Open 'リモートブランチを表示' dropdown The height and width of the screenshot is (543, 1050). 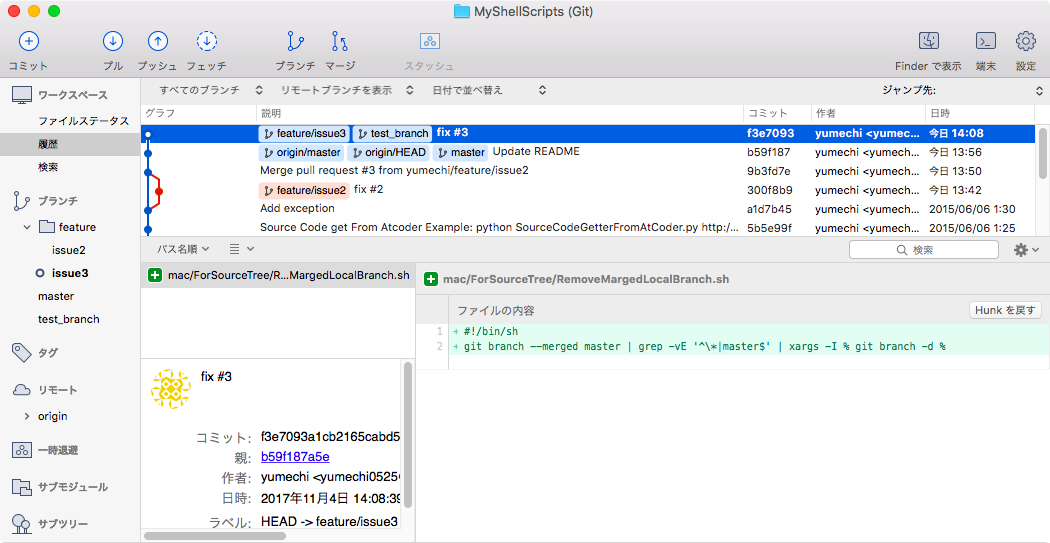[x=348, y=90]
